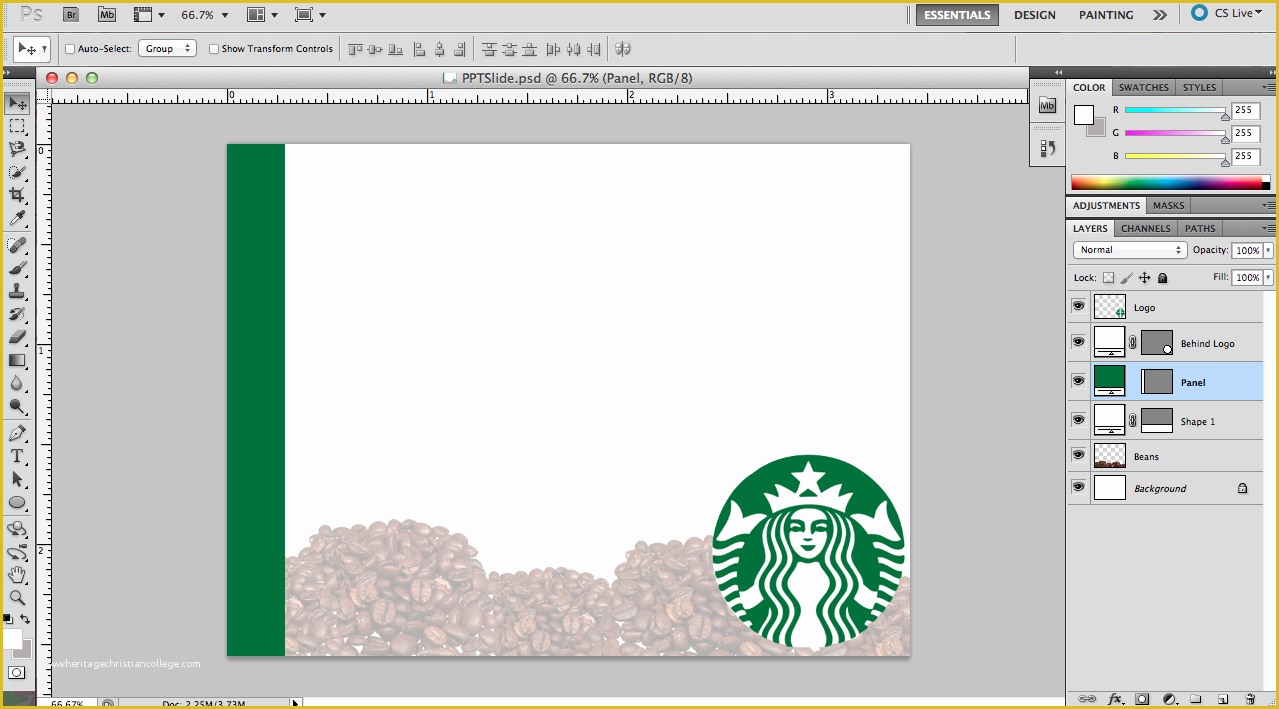The width and height of the screenshot is (1279, 709).
Task: Delete the layer with the trash icon
Action: pyautogui.click(x=1250, y=699)
